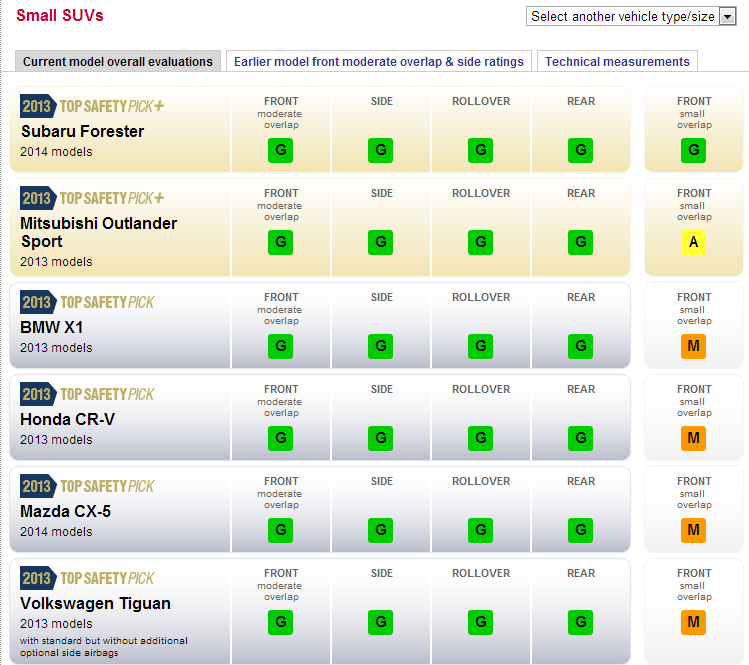749x665 pixels.
Task: Click Honda CR-V small overlap M rating
Action: pos(694,438)
